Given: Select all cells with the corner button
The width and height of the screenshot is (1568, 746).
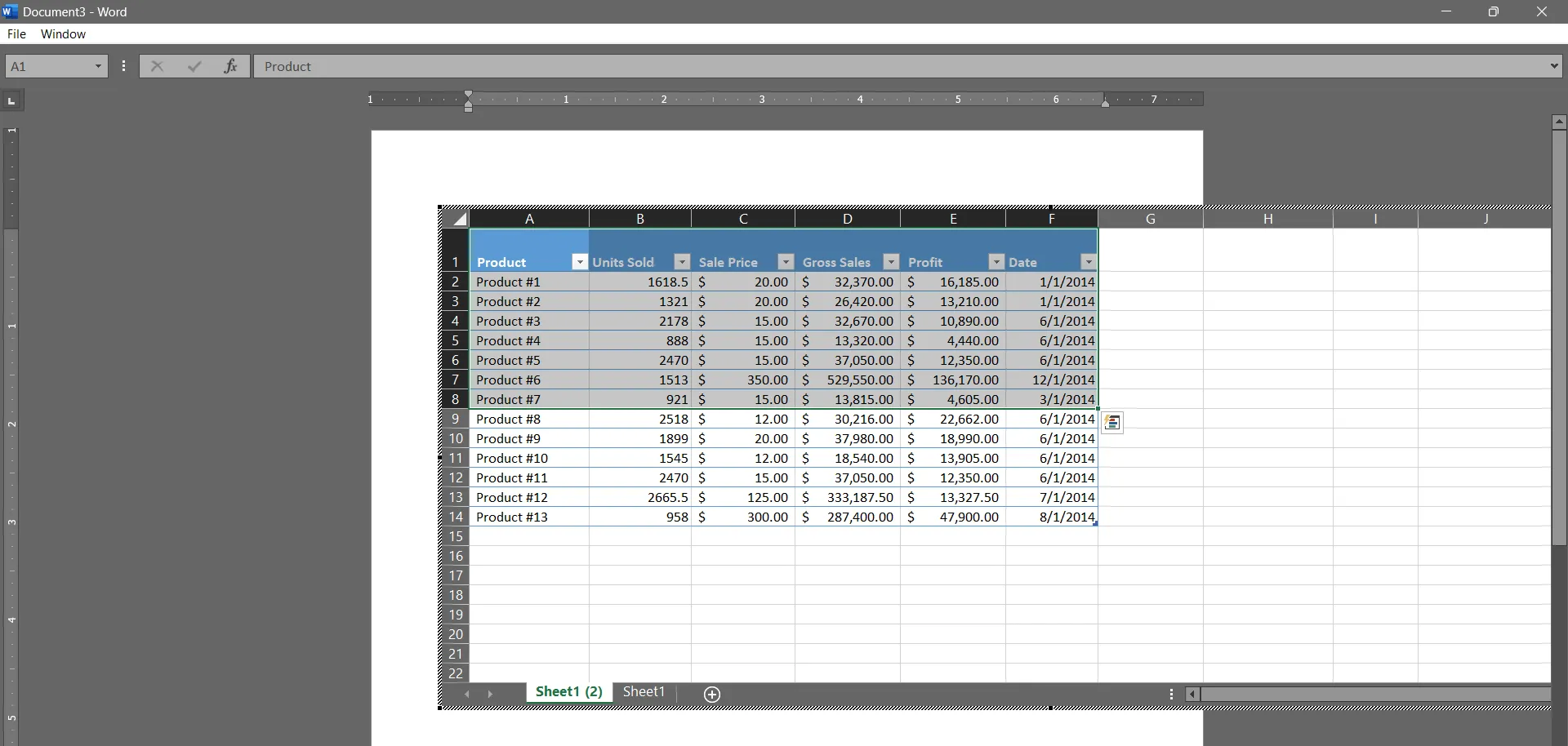Looking at the screenshot, I should pos(456,219).
